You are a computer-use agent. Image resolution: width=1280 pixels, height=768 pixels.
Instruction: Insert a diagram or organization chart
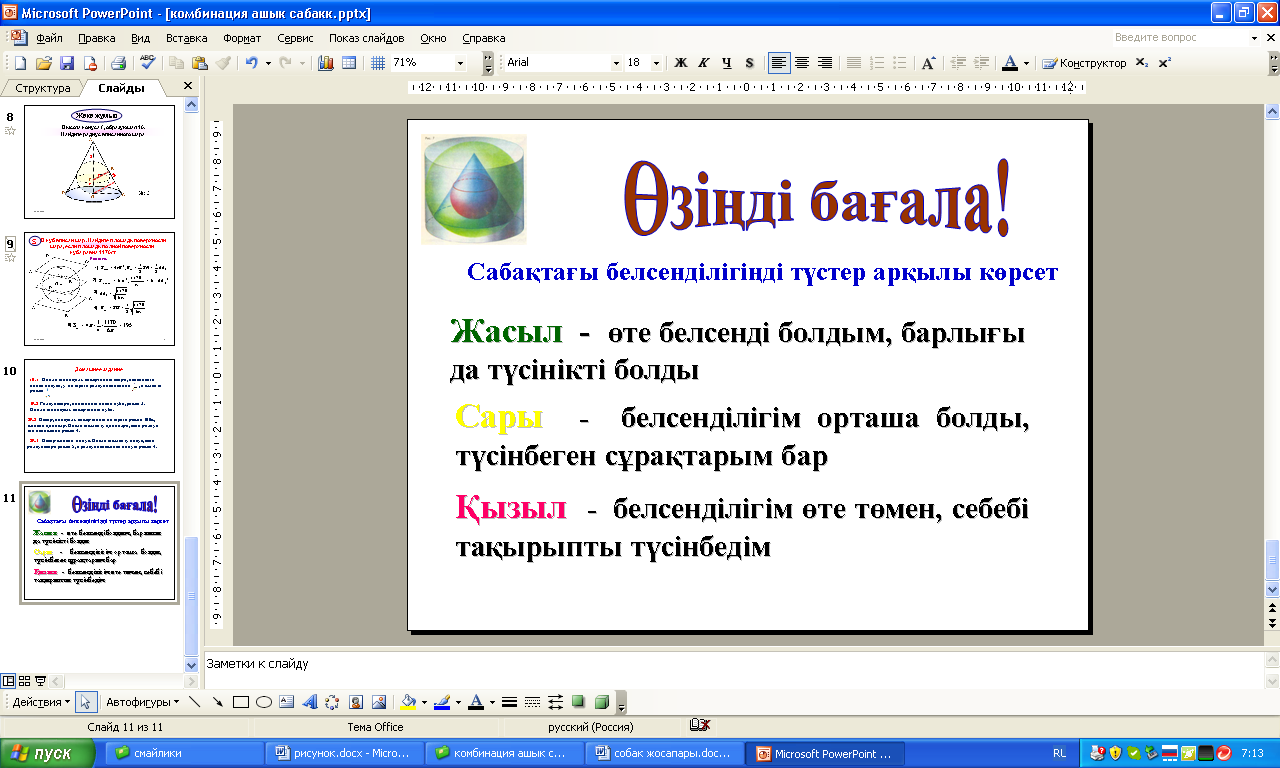(x=332, y=702)
